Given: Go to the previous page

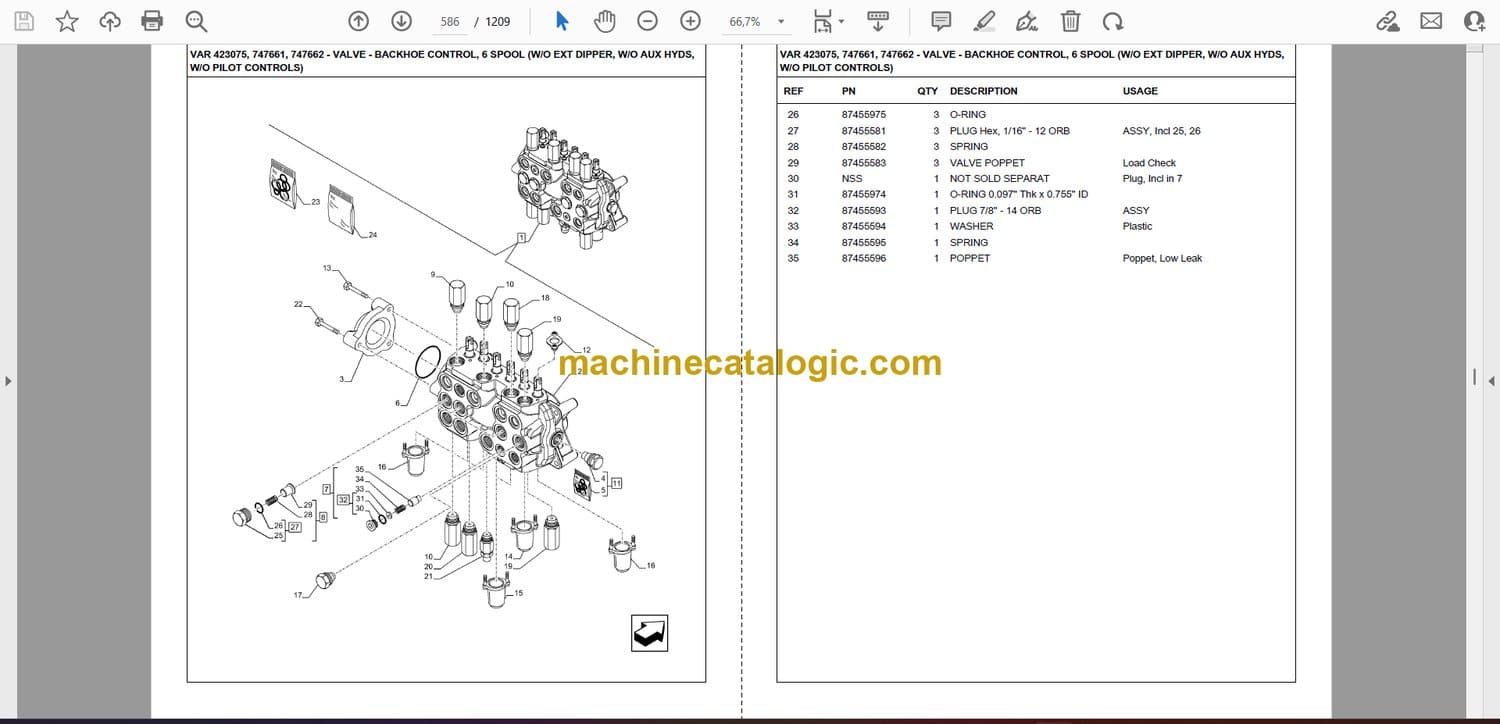Looking at the screenshot, I should pos(358,21).
